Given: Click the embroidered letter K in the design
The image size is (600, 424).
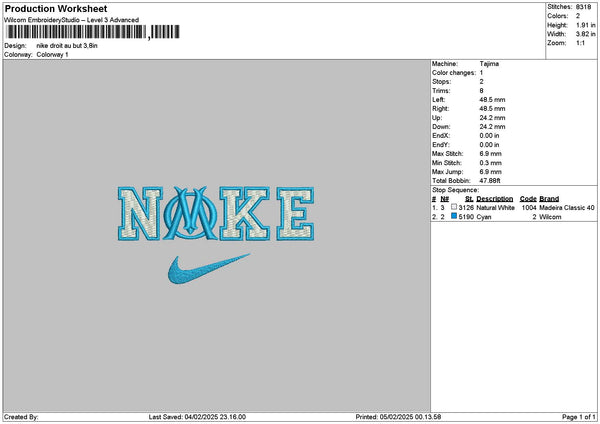Looking at the screenshot, I should click(245, 214).
